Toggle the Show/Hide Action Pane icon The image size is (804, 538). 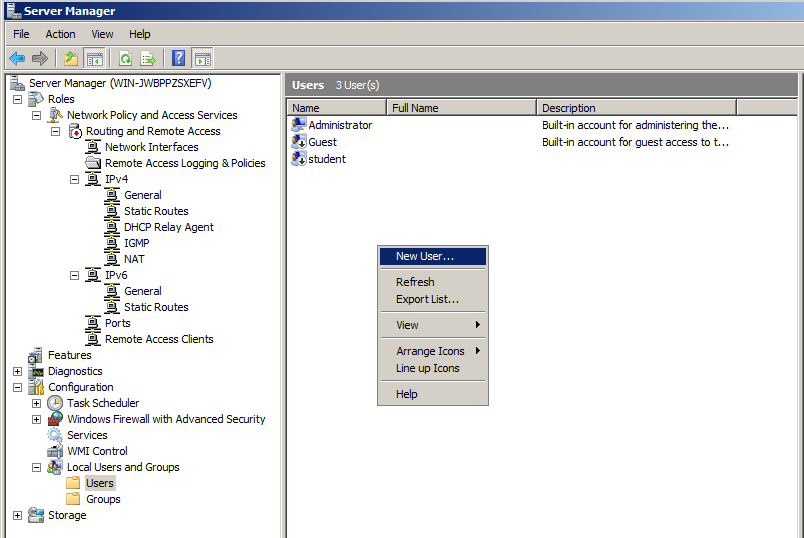pos(202,58)
